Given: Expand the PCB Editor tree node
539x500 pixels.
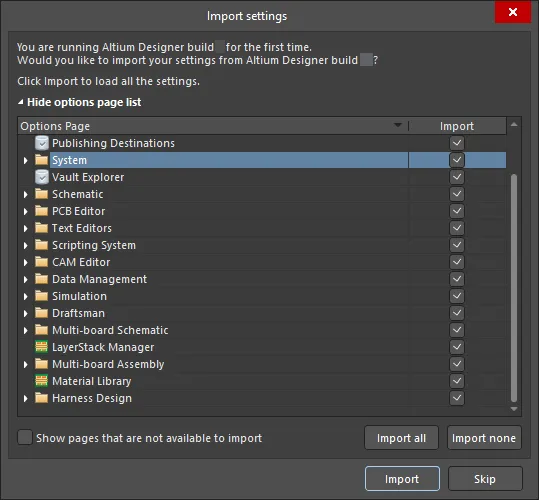Looking at the screenshot, I should click(25, 211).
